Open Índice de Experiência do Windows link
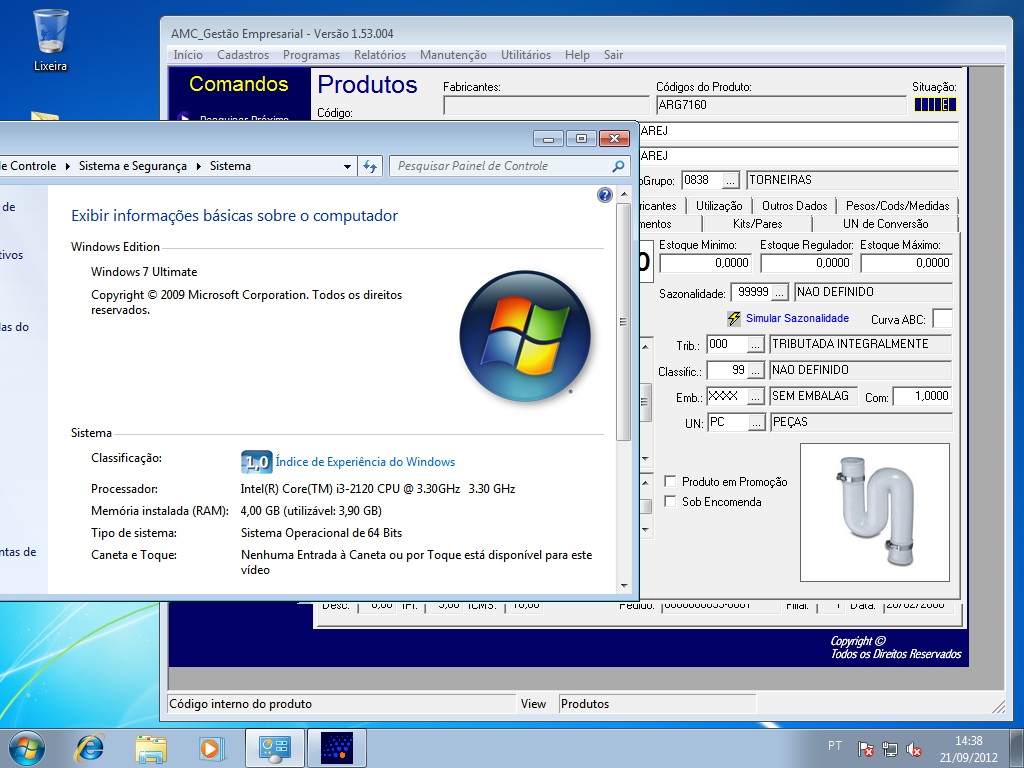This screenshot has height=768, width=1024. [x=365, y=462]
